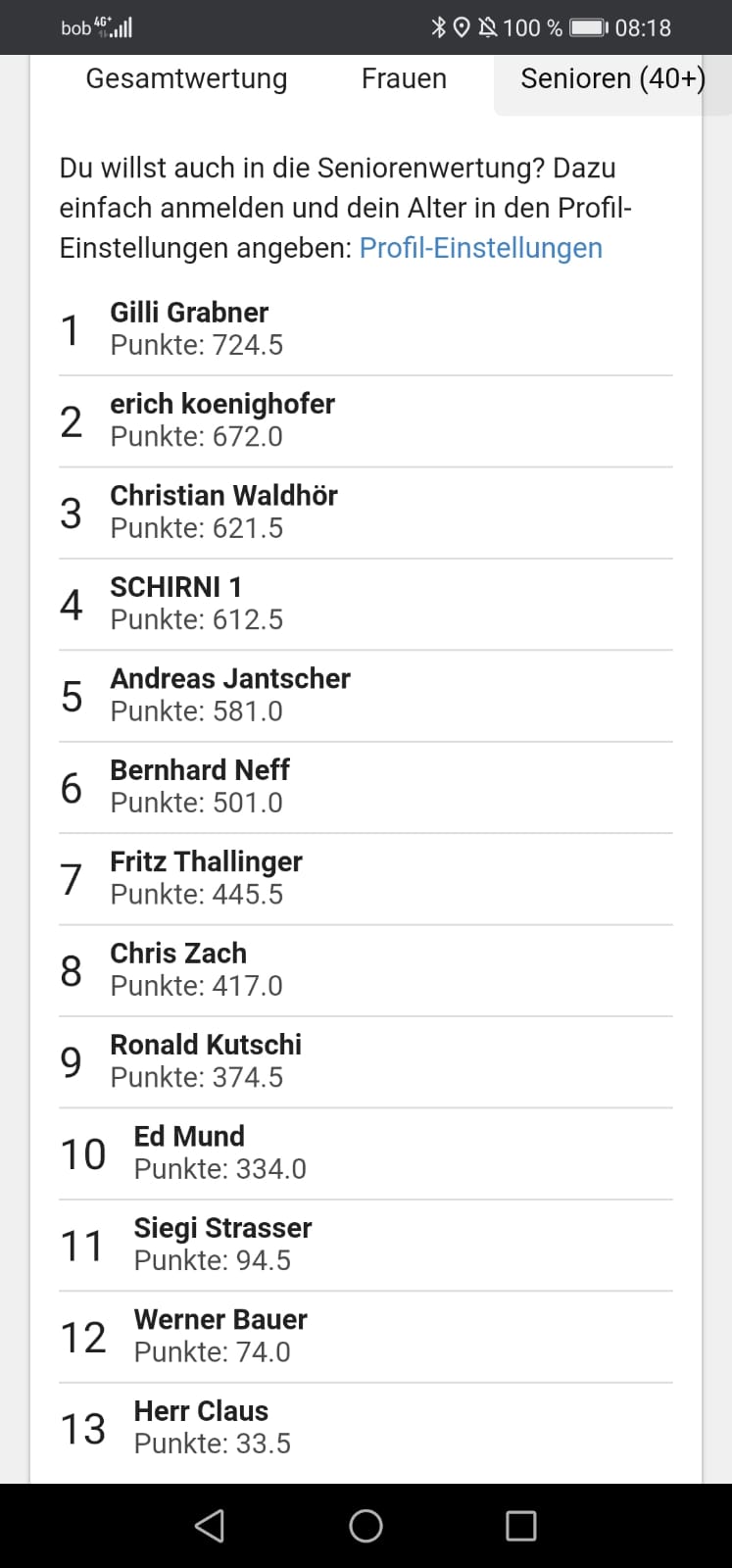The image size is (732, 1568).
Task: Tap the muted notifications bell icon
Action: pyautogui.click(x=487, y=27)
